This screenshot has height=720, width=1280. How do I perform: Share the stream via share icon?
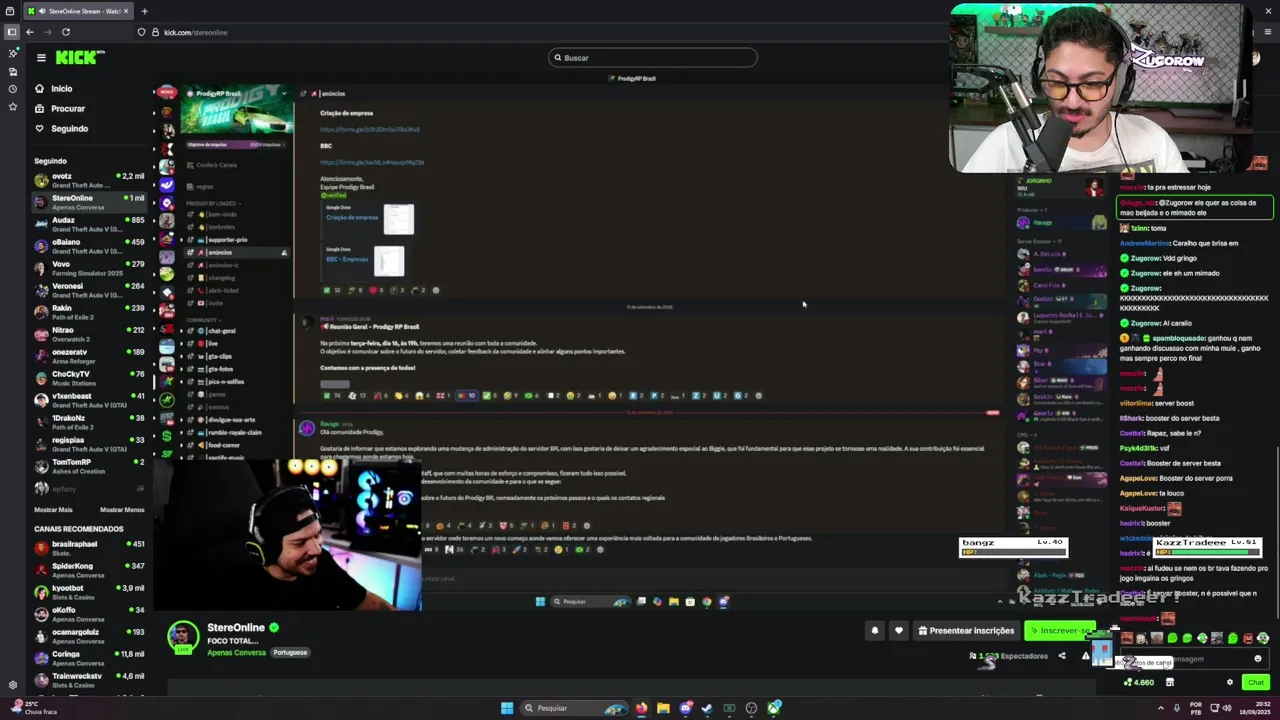1062,656
